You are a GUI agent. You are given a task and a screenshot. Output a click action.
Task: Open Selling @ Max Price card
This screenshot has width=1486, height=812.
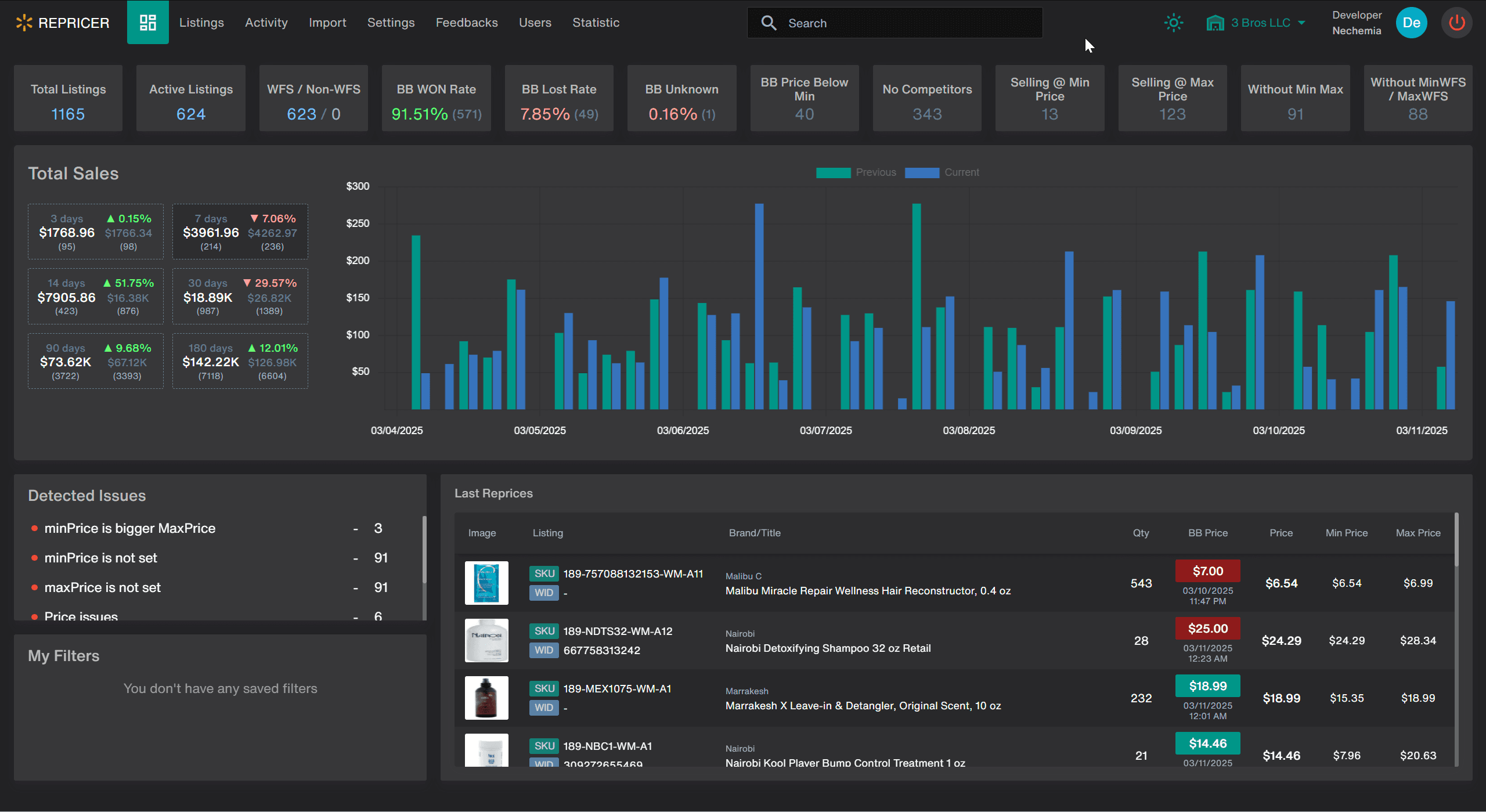(x=1173, y=98)
